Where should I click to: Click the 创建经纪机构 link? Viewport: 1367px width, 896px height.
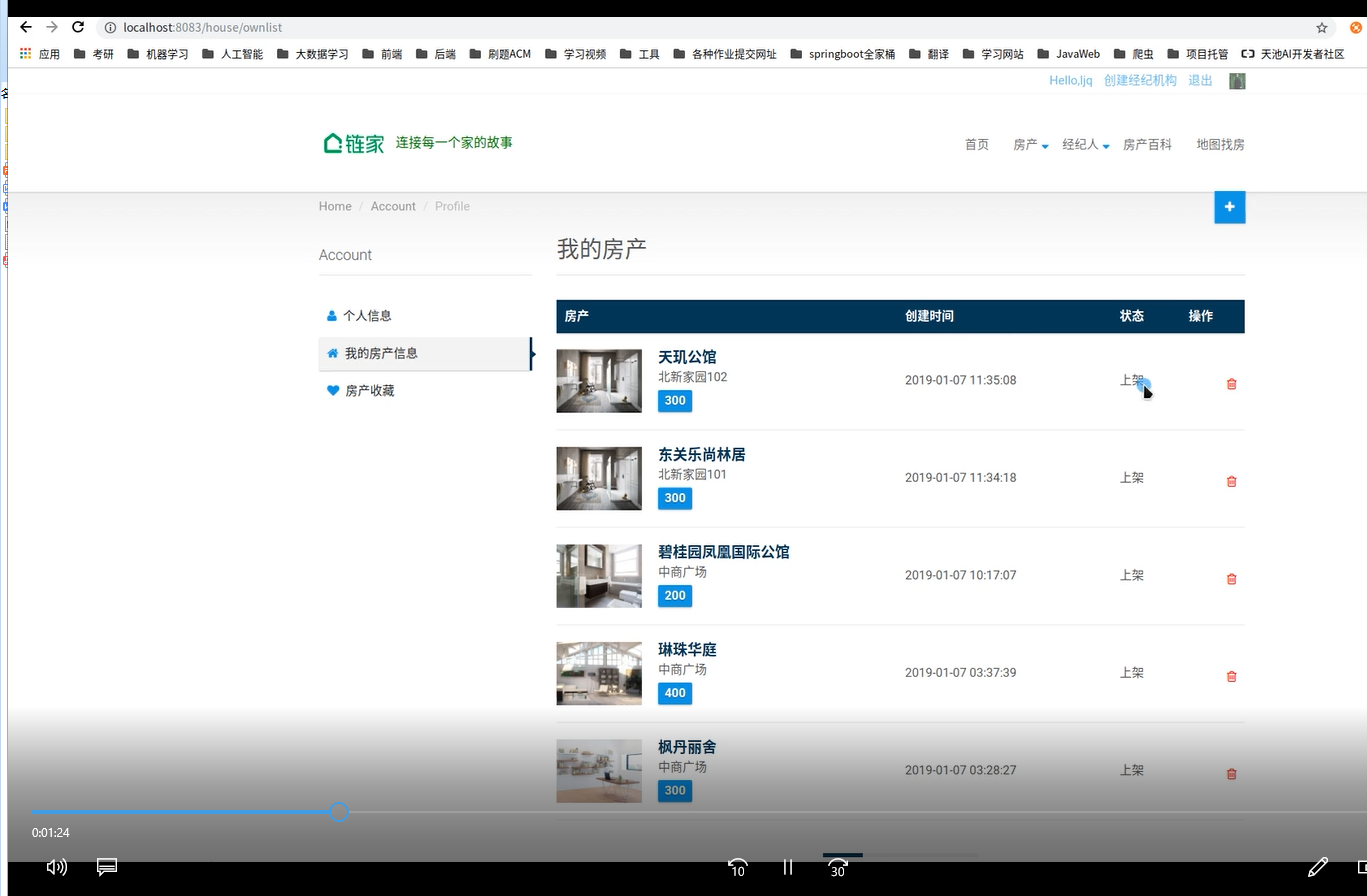pos(1140,81)
